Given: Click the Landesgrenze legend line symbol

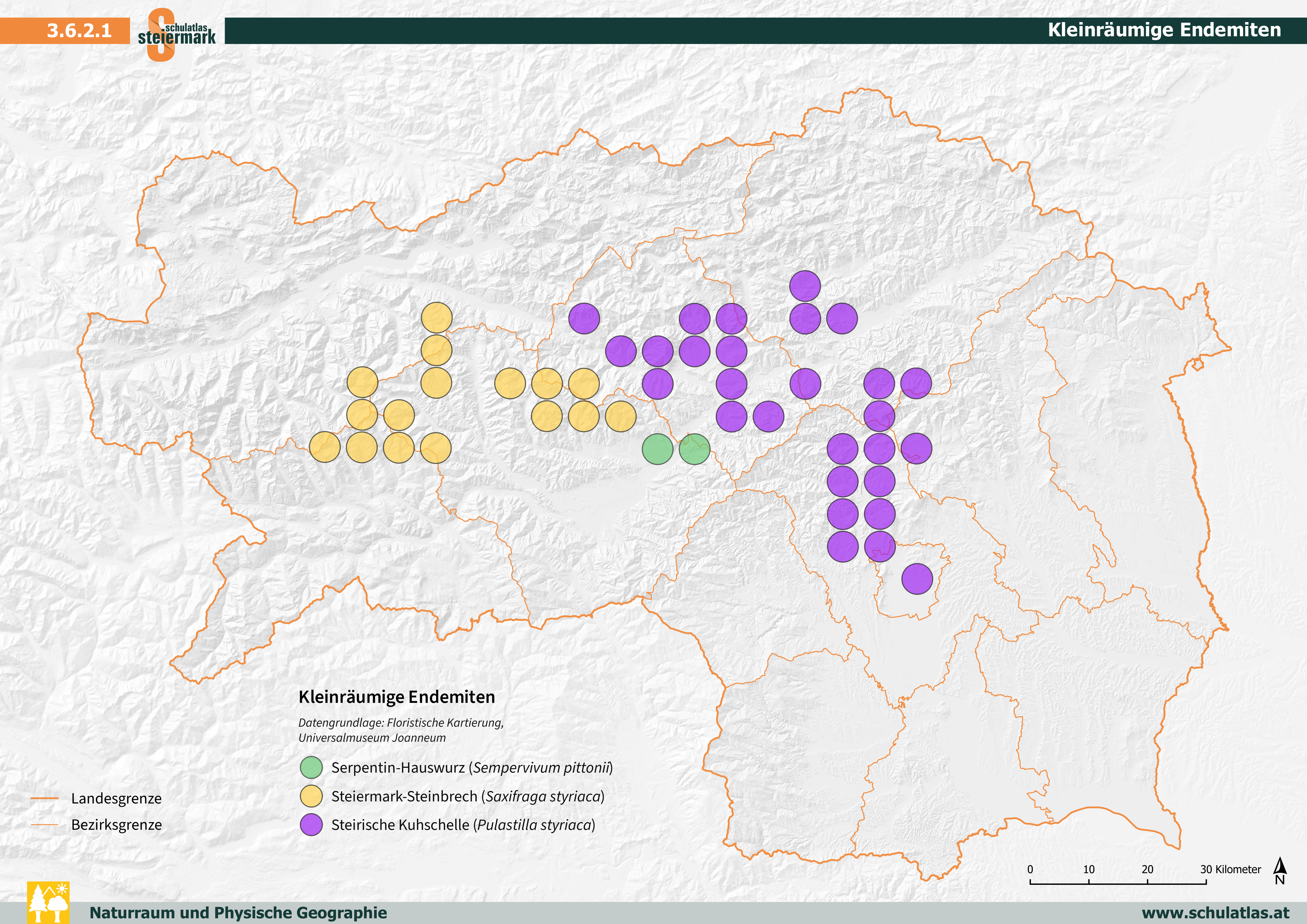Looking at the screenshot, I should click(x=44, y=798).
